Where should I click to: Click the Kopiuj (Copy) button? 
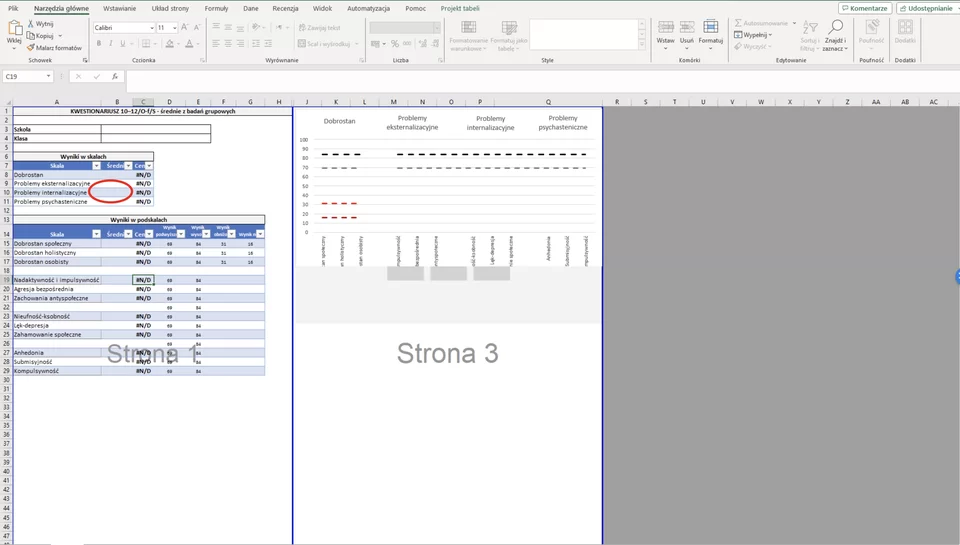[x=40, y=36]
